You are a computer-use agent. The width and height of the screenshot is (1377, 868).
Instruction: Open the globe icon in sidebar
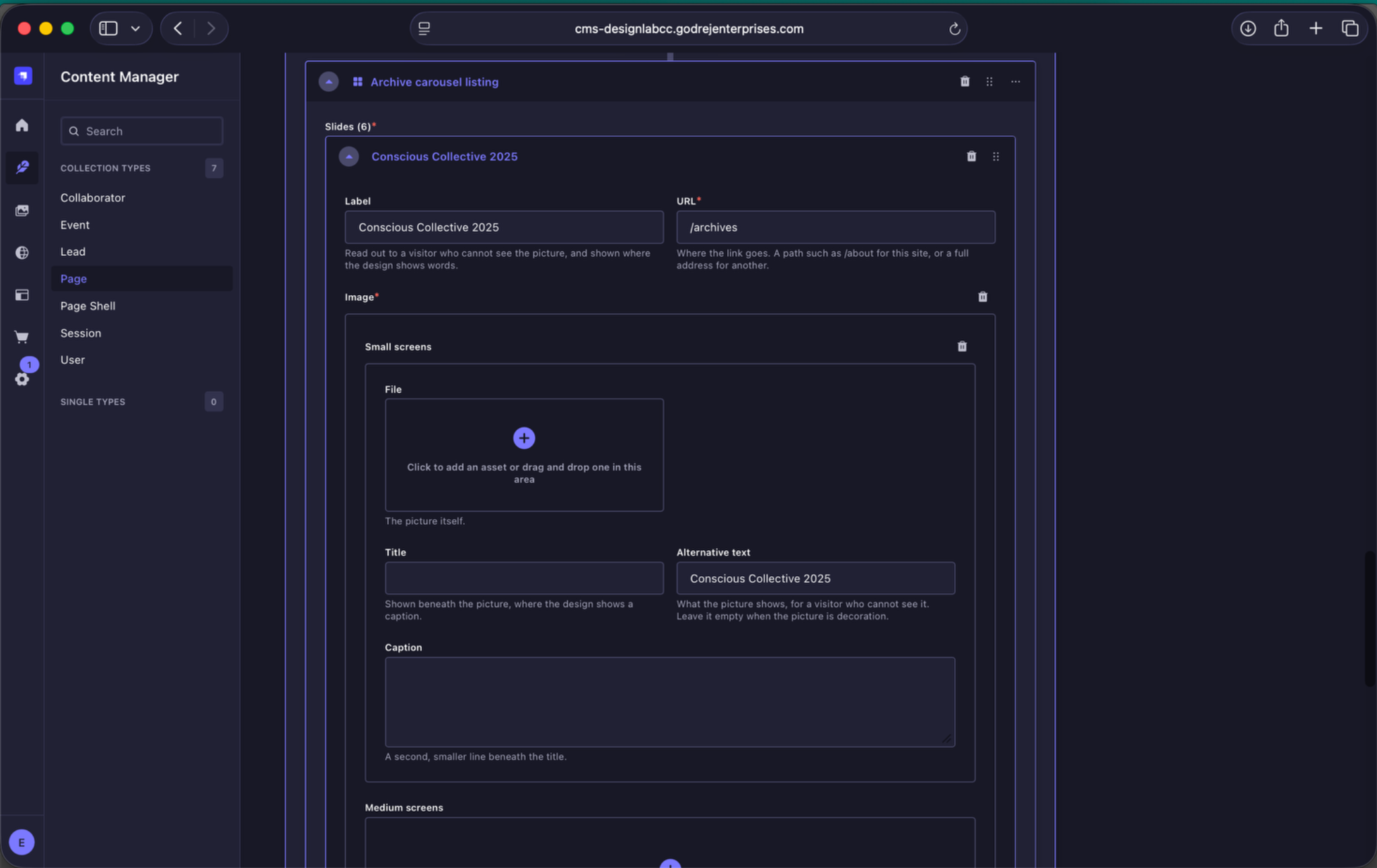22,253
